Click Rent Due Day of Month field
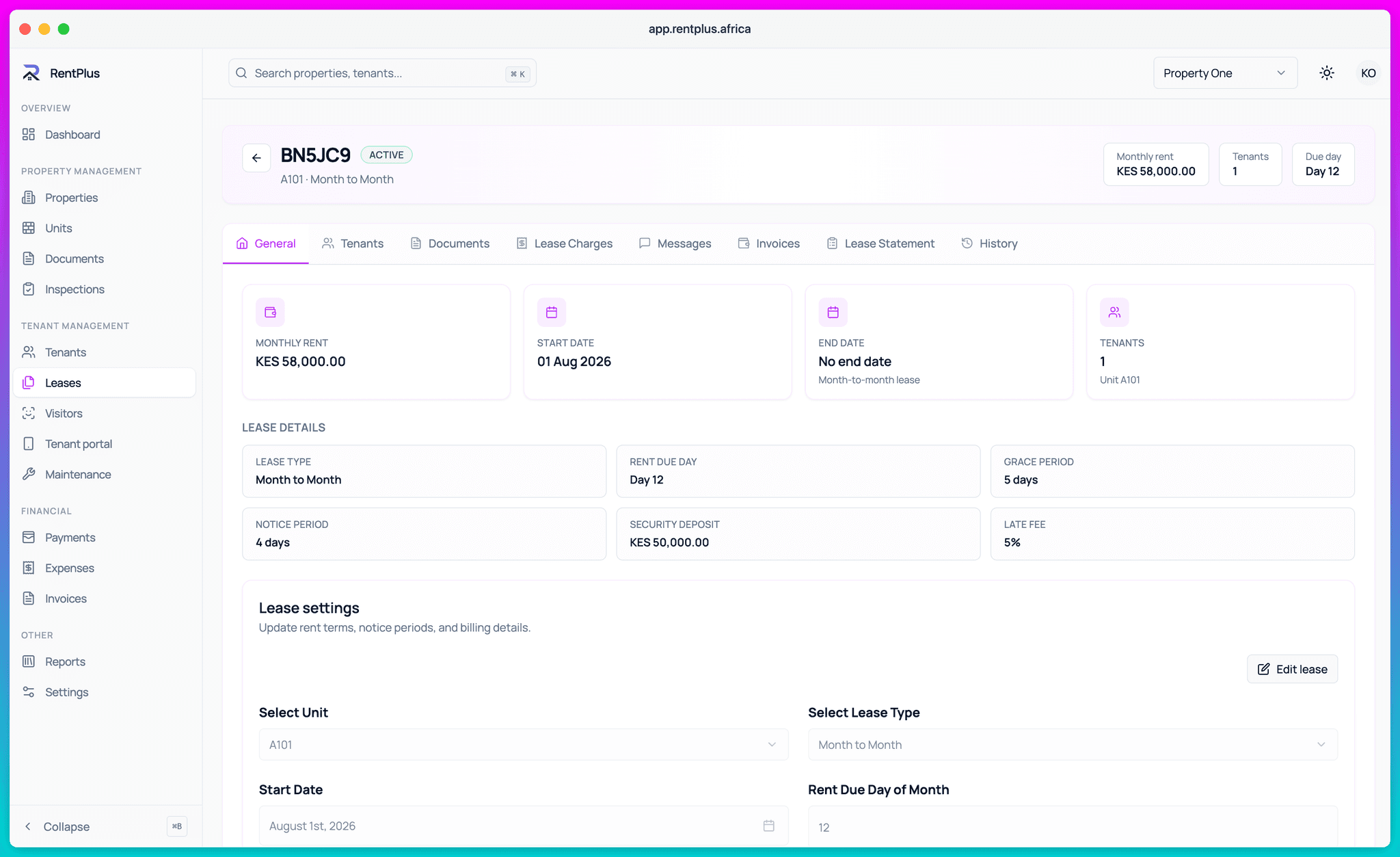The image size is (1400, 857). coord(1073,826)
